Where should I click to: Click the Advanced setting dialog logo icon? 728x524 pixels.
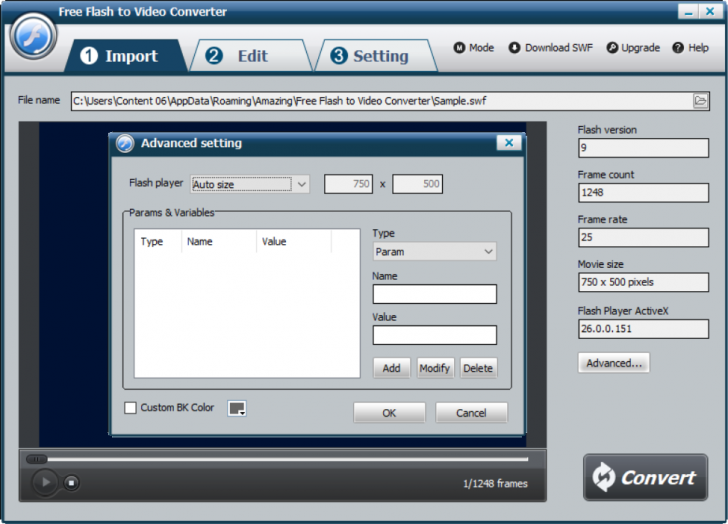(x=125, y=143)
